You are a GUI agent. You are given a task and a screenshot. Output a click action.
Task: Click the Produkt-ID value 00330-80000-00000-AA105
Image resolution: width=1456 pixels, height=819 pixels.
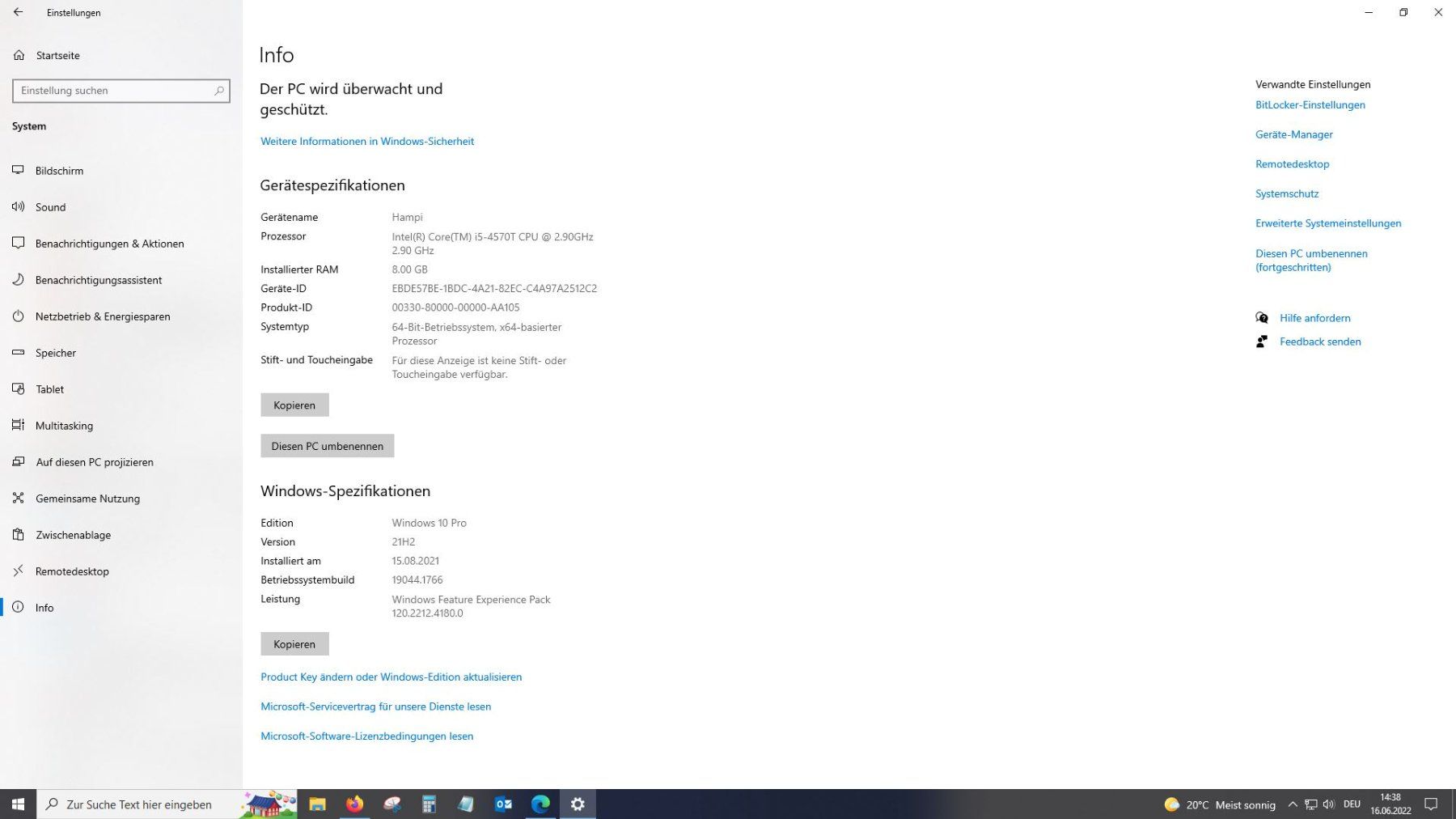tap(456, 308)
